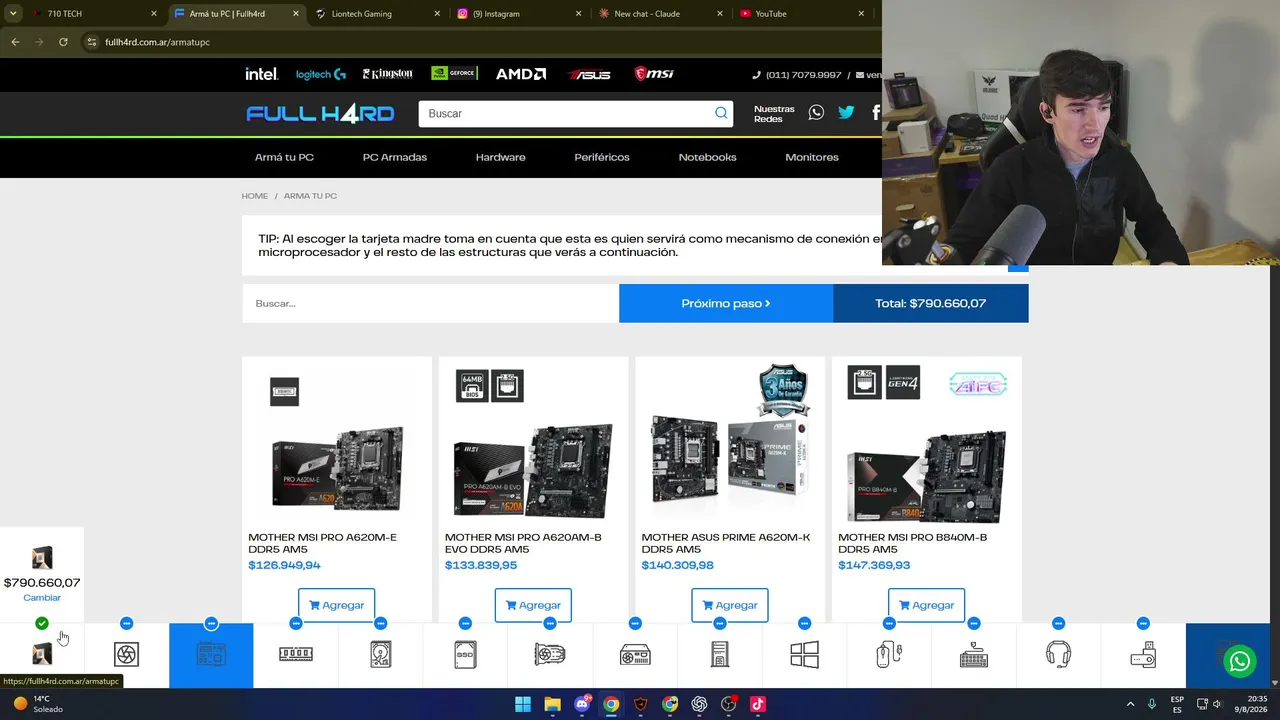The height and width of the screenshot is (720, 1280).
Task: Open the Hardware menu
Action: click(x=501, y=157)
